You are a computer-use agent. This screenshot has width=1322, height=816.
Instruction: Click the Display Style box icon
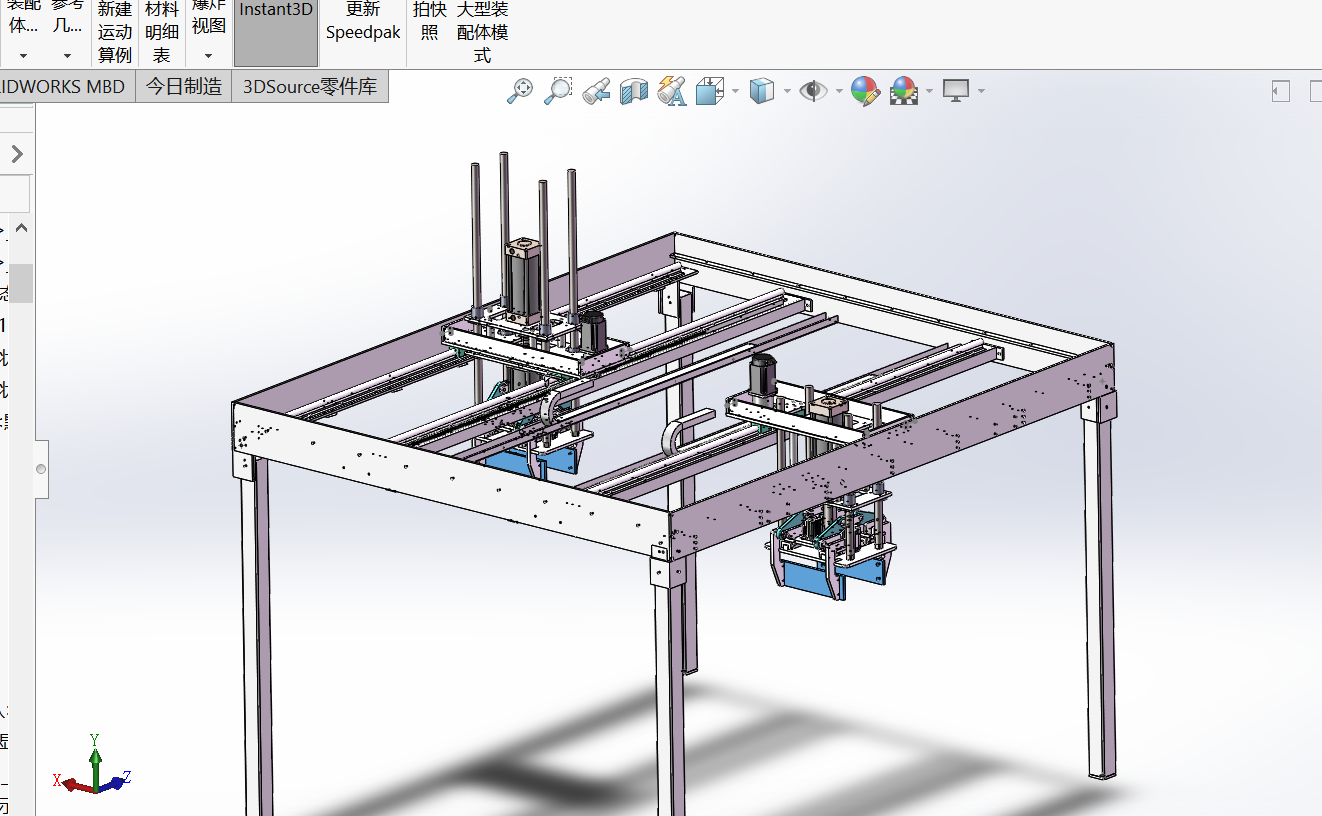pyautogui.click(x=762, y=91)
